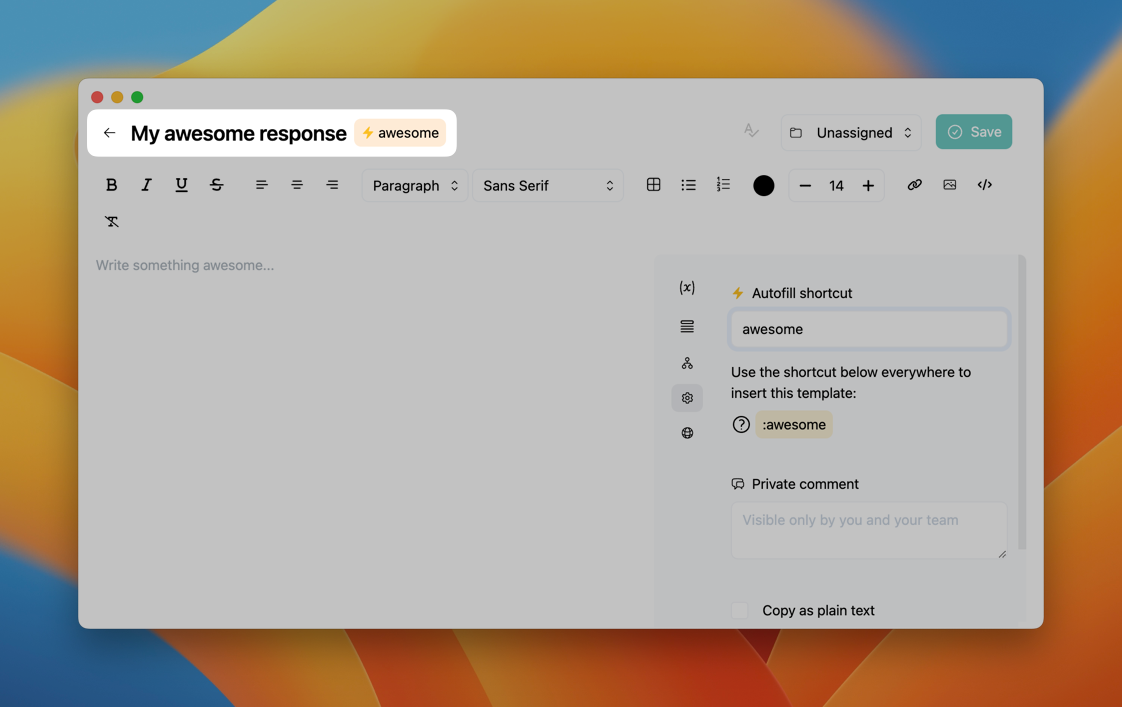
Task: Toggle bold formatting
Action: (111, 185)
